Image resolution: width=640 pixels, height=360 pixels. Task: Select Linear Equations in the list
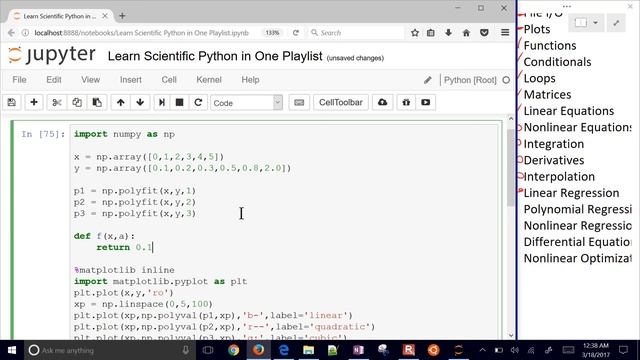[x=569, y=111]
